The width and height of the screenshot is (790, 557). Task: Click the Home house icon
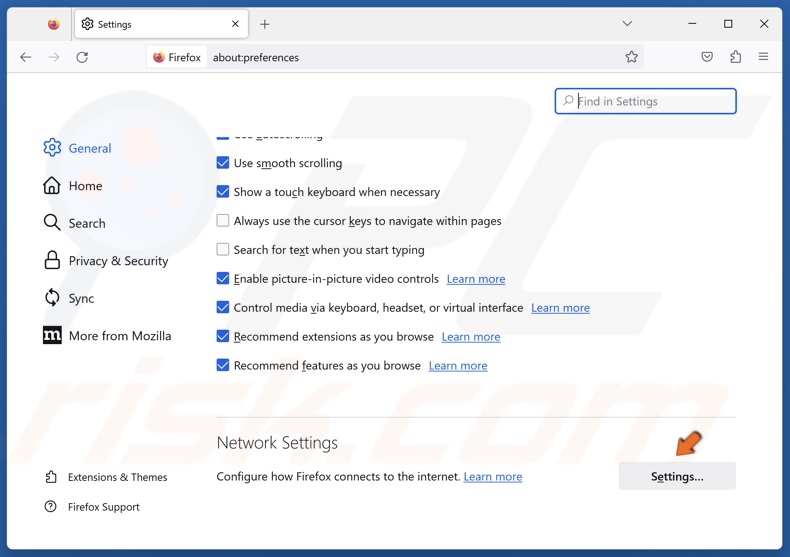51,185
